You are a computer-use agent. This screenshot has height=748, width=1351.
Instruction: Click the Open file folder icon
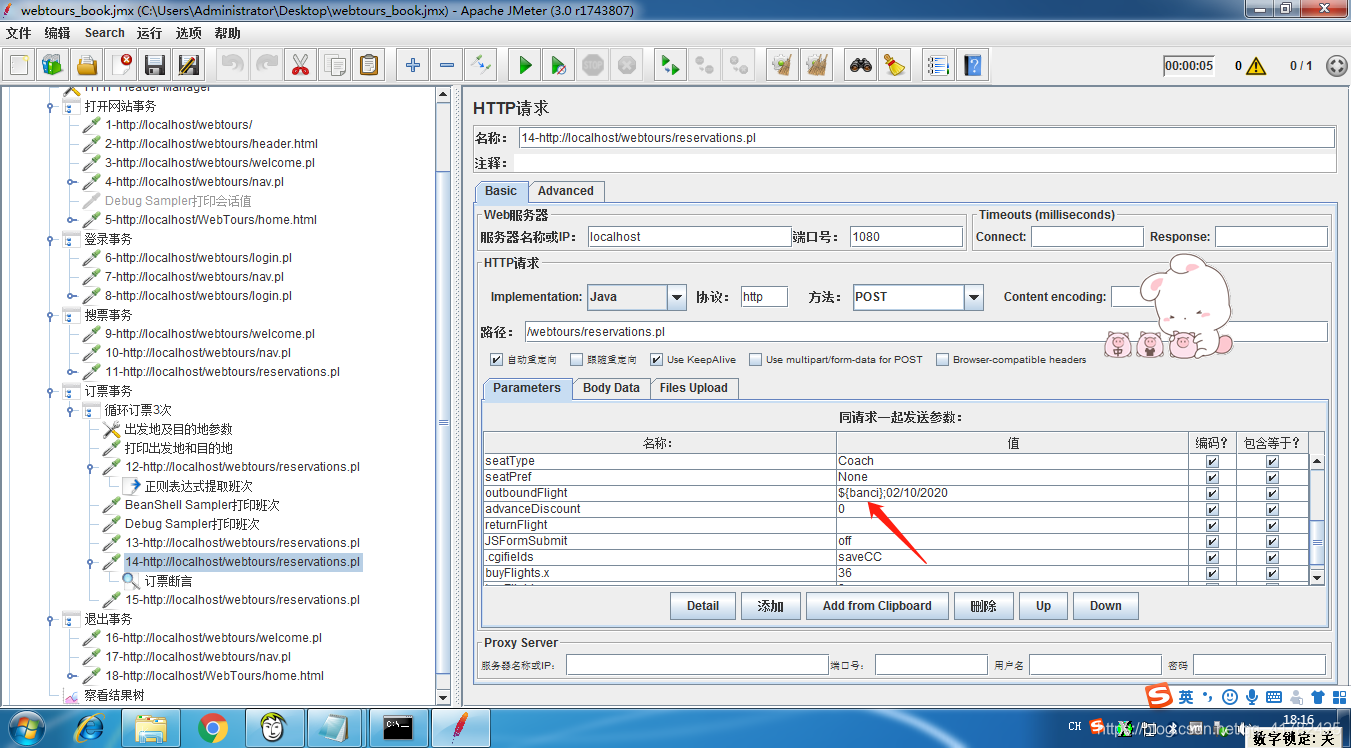point(87,66)
